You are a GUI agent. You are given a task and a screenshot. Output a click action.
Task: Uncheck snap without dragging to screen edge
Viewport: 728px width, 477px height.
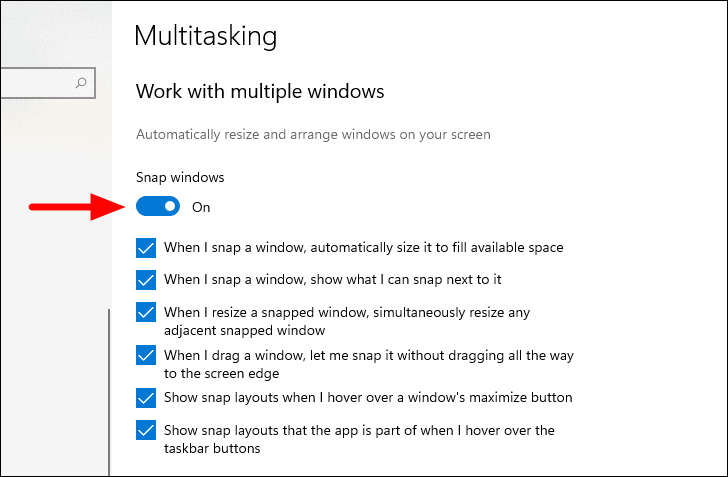[x=146, y=355]
